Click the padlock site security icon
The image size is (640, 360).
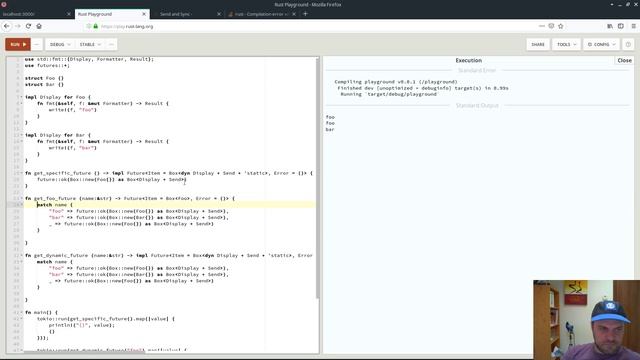pos(96,26)
